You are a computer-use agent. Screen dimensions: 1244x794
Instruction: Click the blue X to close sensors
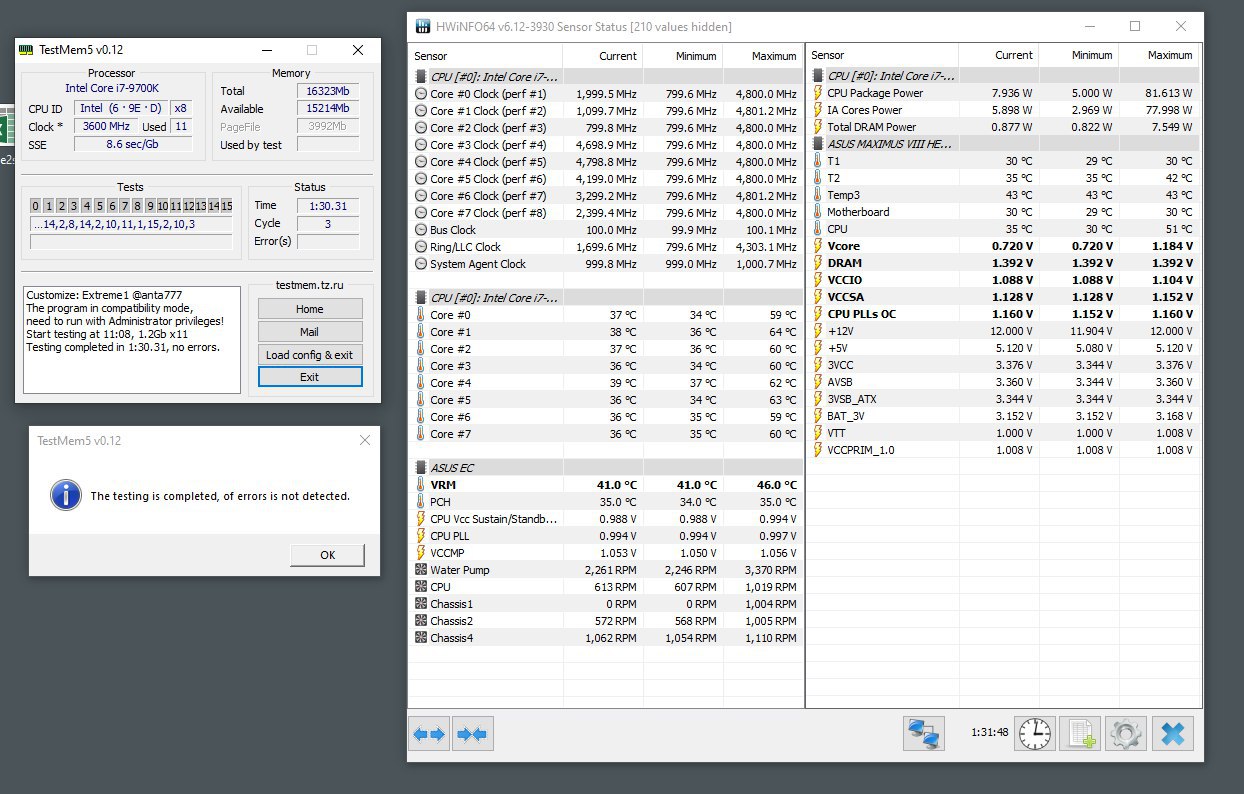pos(1173,734)
